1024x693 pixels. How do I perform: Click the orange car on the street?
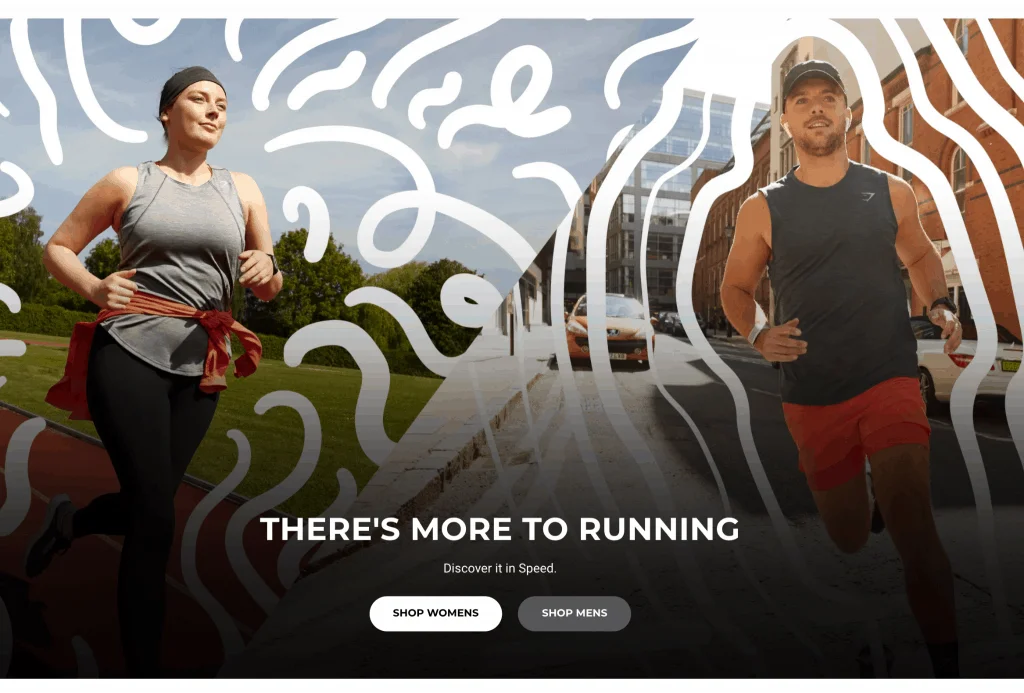coord(609,329)
